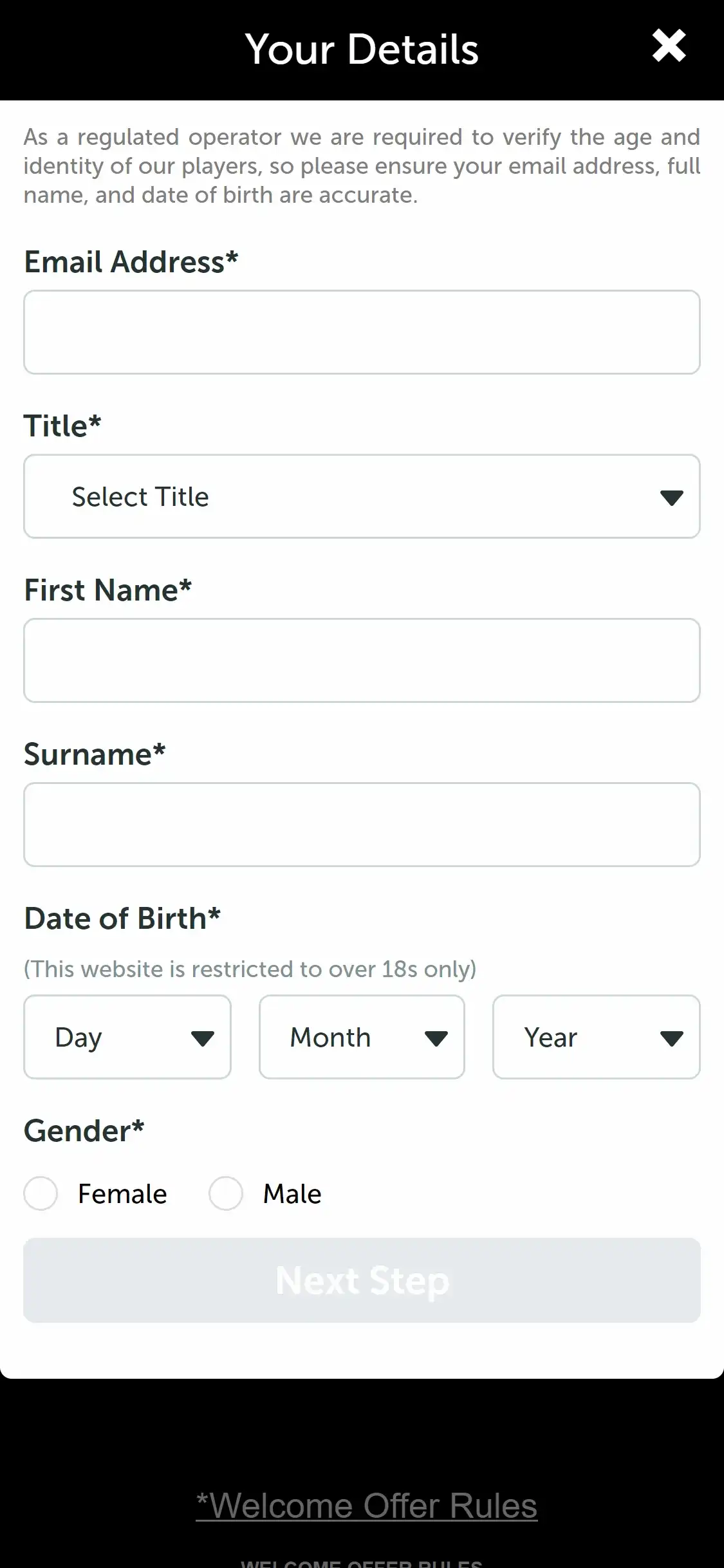
Task: Click the Email Address input field
Action: (362, 332)
